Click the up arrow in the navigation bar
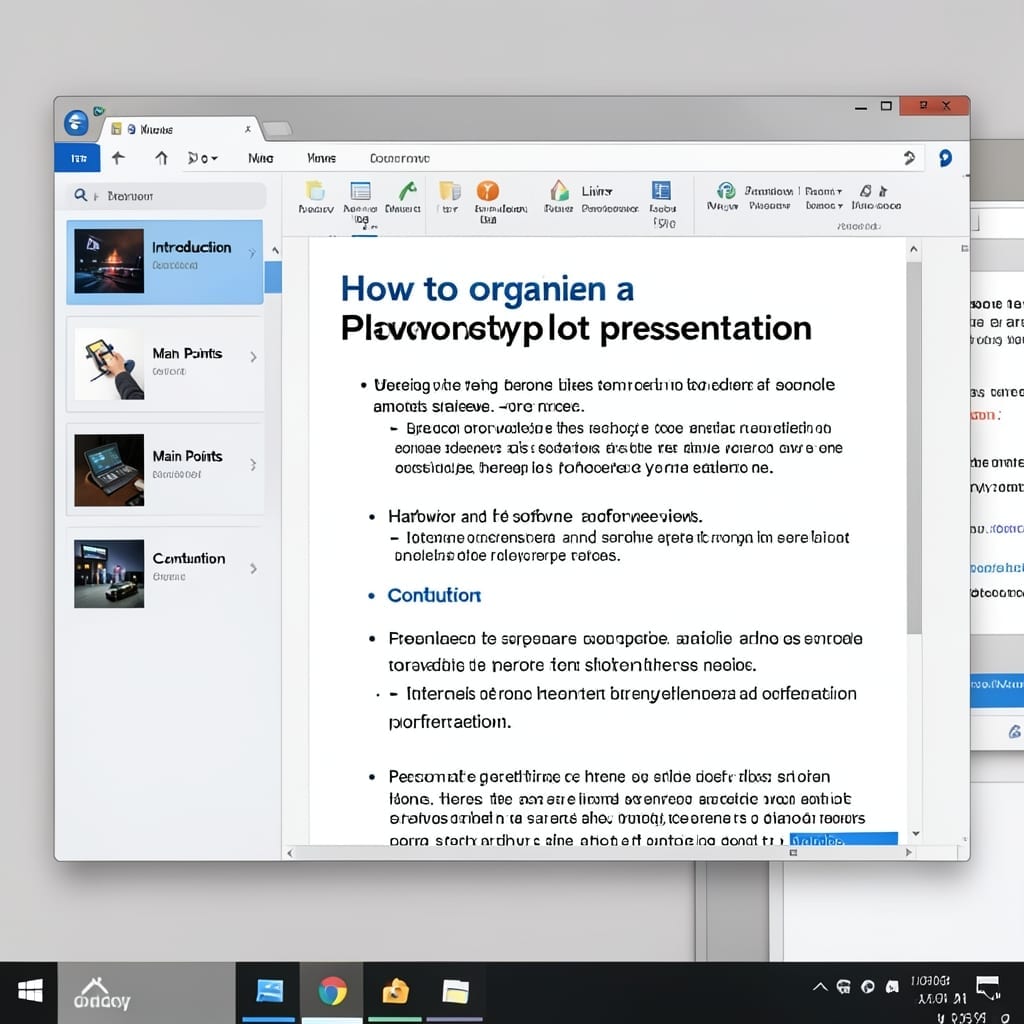Image resolution: width=1024 pixels, height=1024 pixels. coord(161,158)
